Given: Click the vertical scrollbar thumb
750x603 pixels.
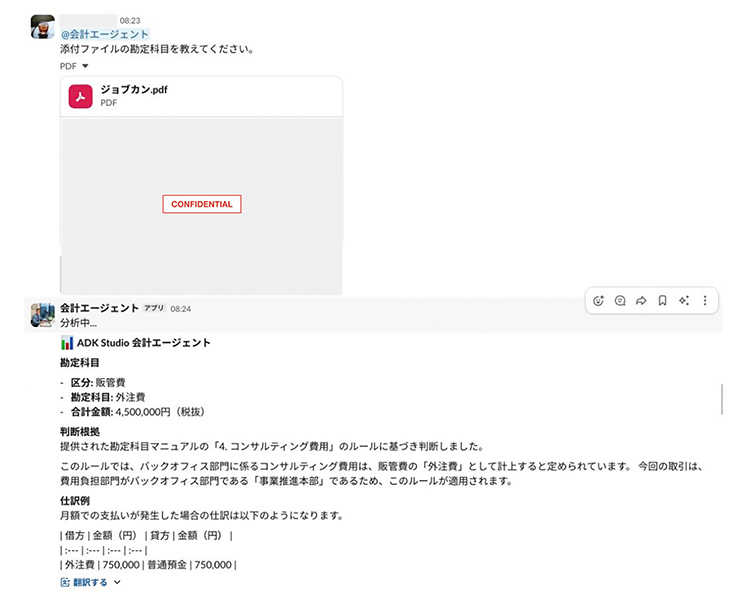Looking at the screenshot, I should [x=722, y=399].
